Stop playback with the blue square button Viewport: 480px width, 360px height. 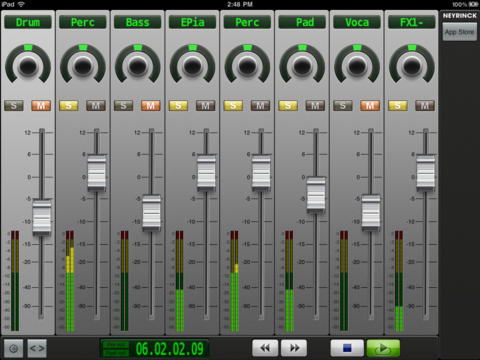click(347, 348)
